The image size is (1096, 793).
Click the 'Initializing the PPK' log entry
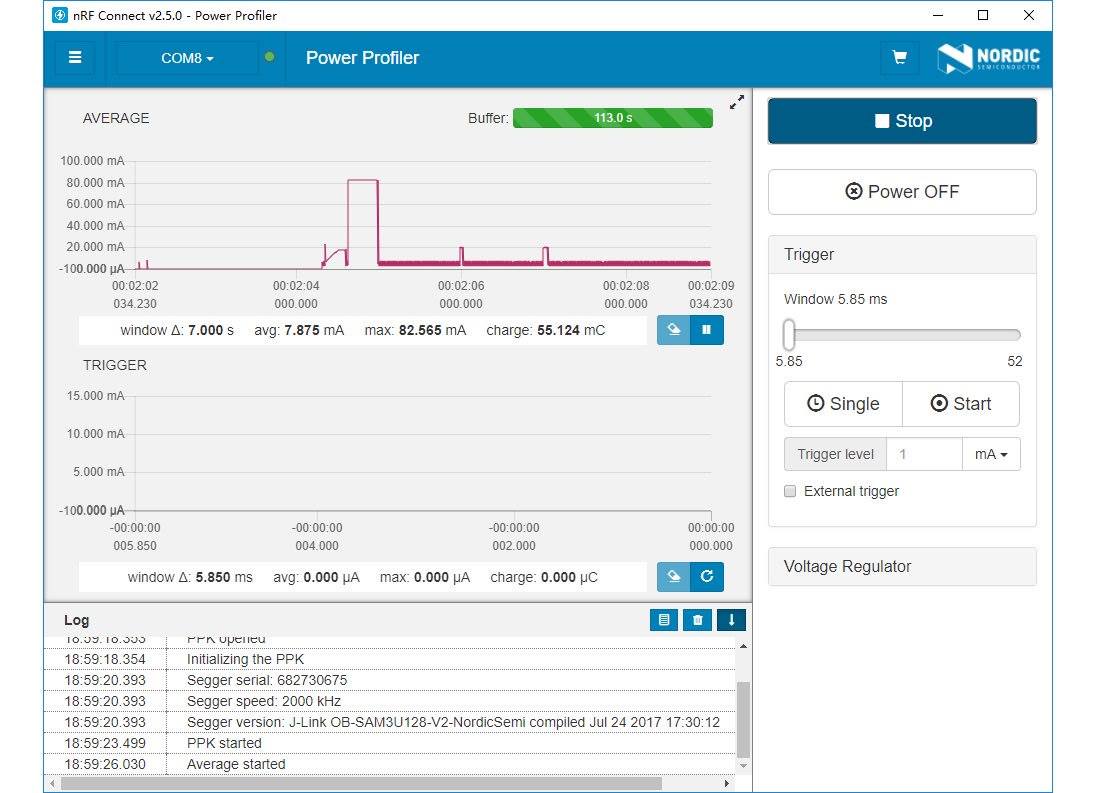tap(245, 660)
